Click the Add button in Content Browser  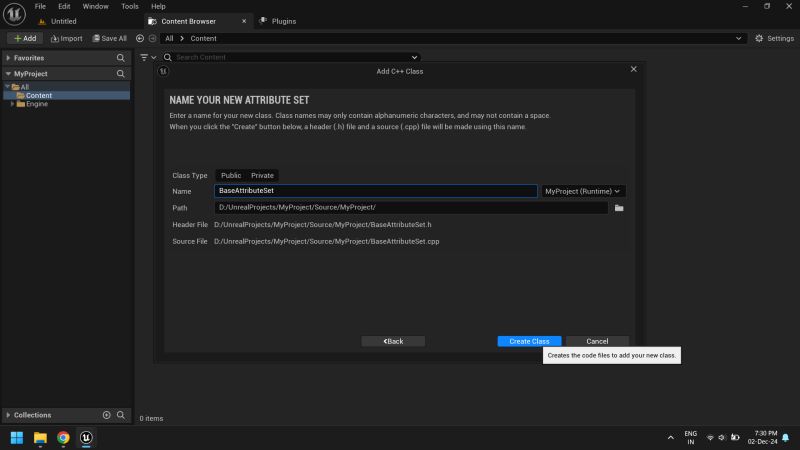pos(25,38)
